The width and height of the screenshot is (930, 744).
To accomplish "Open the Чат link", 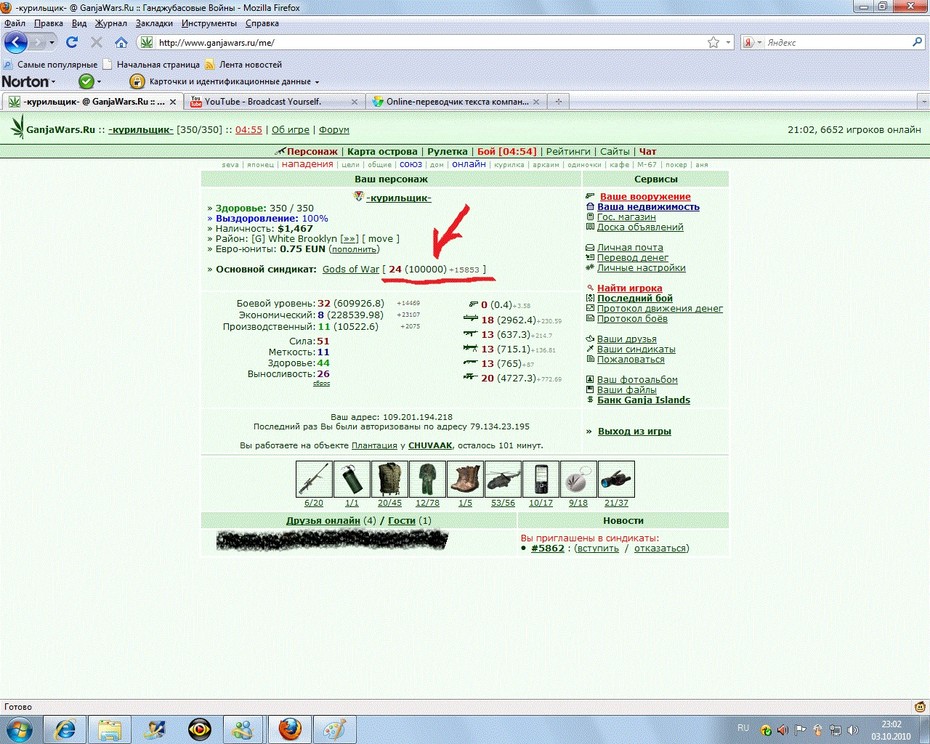I will click(648, 151).
